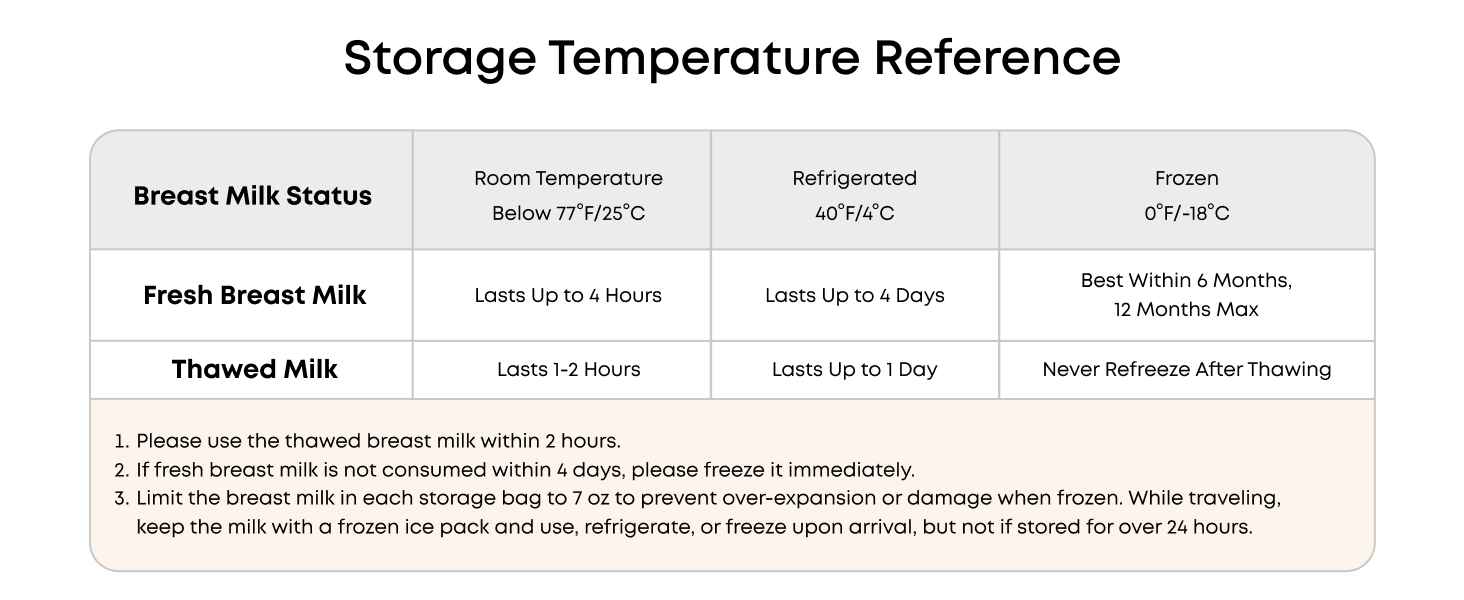Click the Room Temperature column header
Viewport: 1464px width, 600px height.
568,195
